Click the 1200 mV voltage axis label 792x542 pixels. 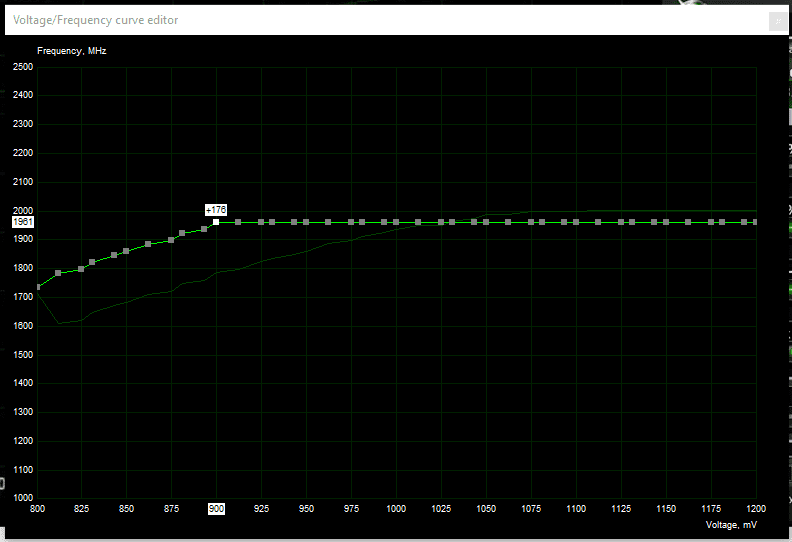756,509
